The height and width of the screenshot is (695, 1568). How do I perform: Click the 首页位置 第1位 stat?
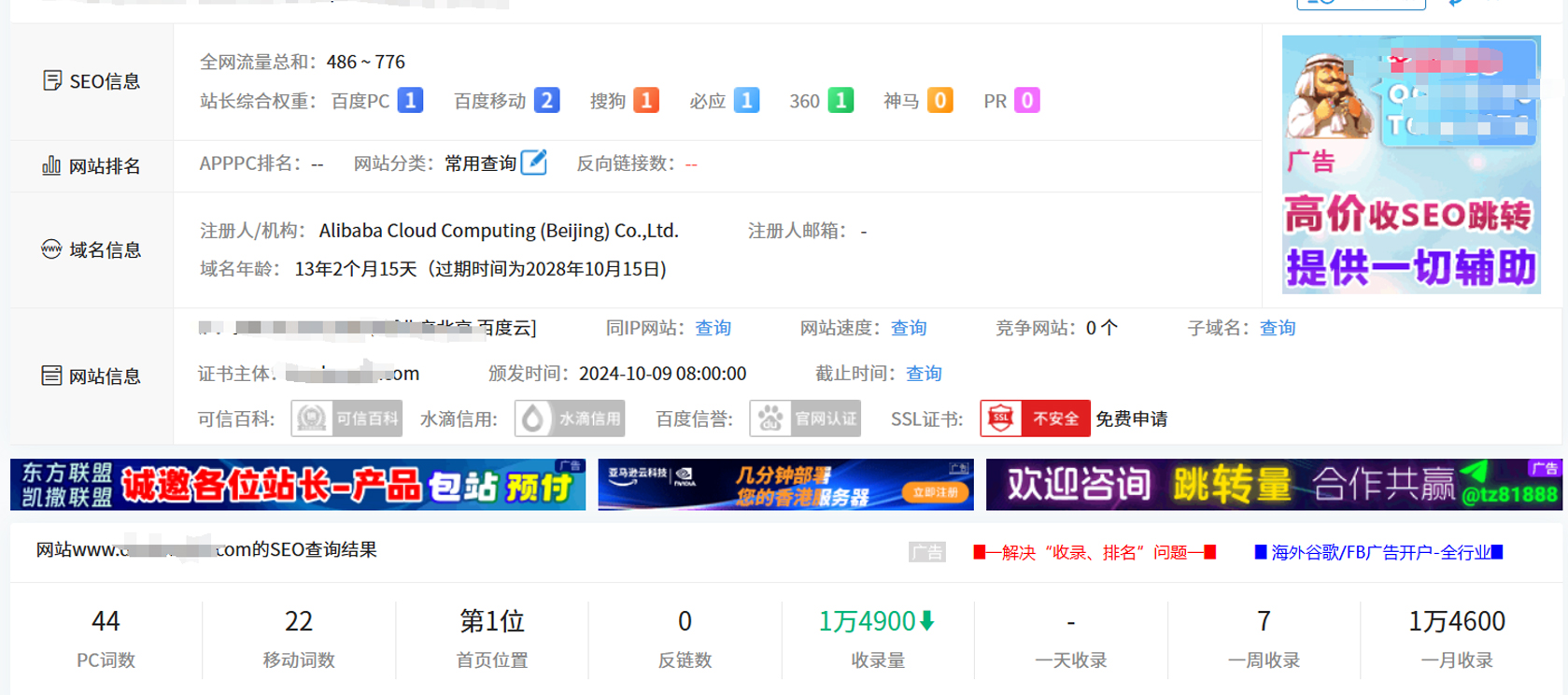pyautogui.click(x=492, y=621)
